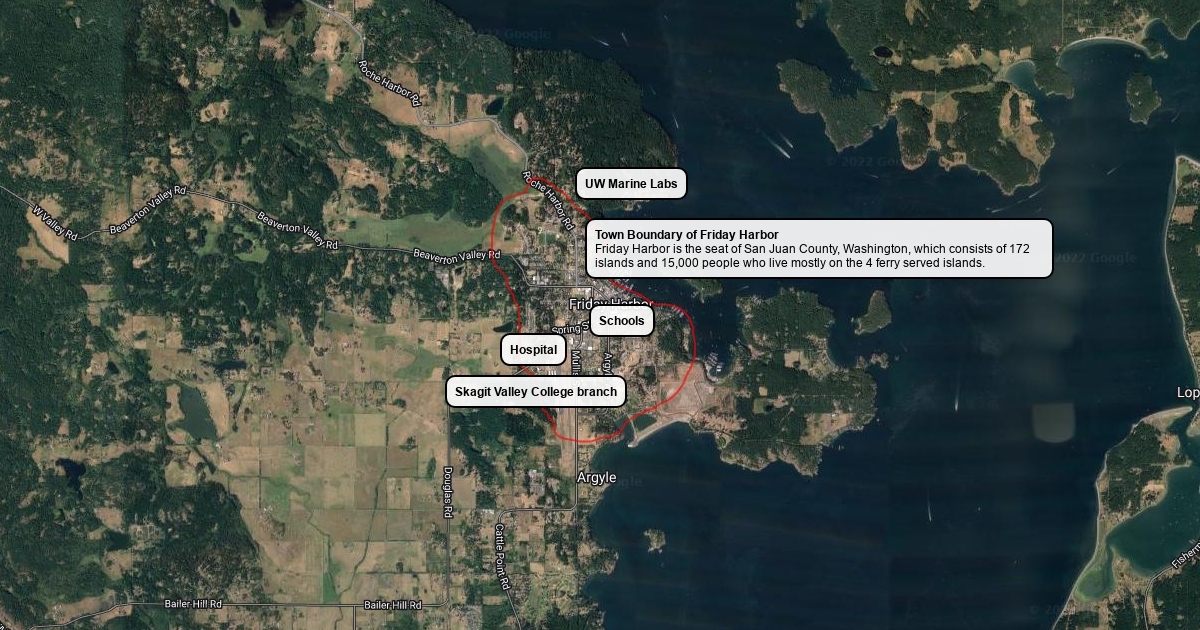Screen dimensions: 1200x630
Task: Open the Schools map label
Action: (x=622, y=321)
